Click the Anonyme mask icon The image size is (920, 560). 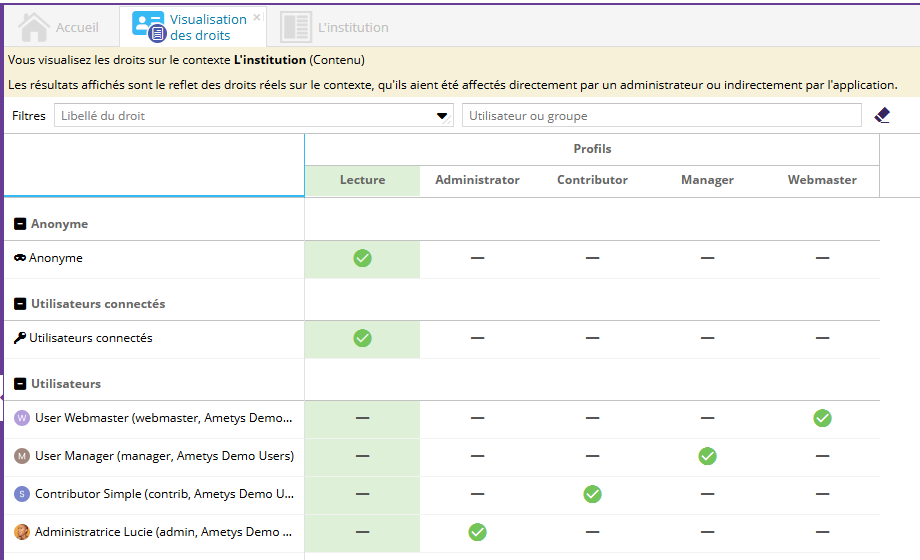[x=20, y=258]
